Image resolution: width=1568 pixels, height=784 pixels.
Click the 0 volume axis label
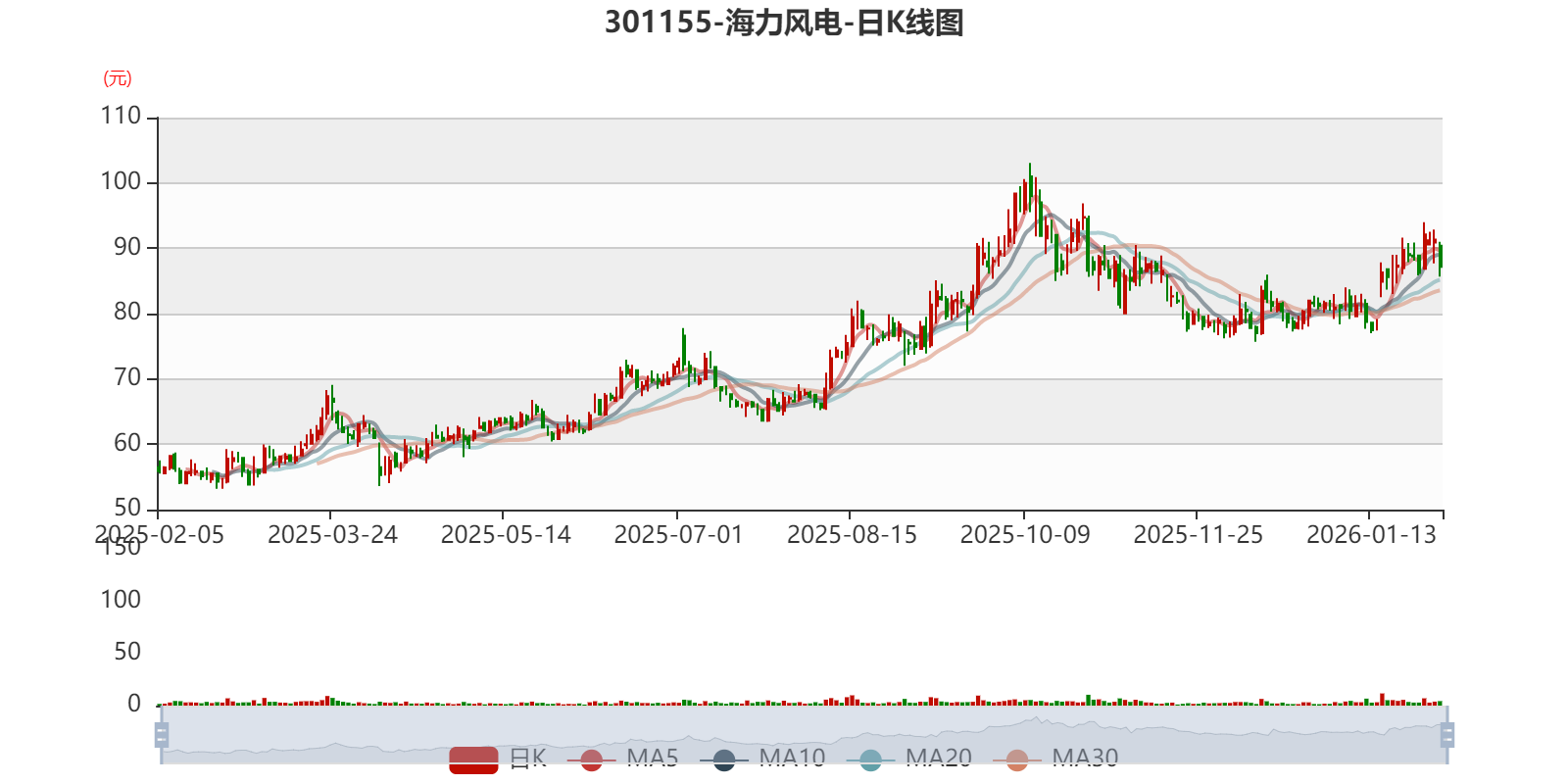134,703
